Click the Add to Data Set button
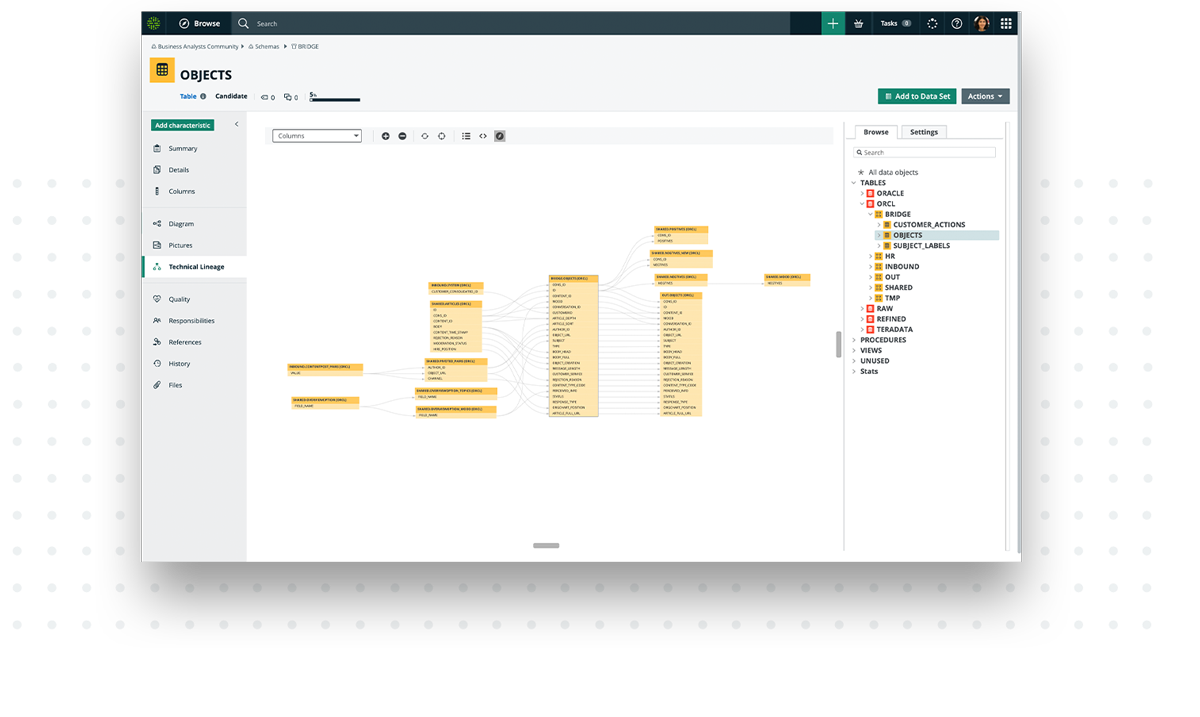Image resolution: width=1200 pixels, height=717 pixels. point(917,96)
